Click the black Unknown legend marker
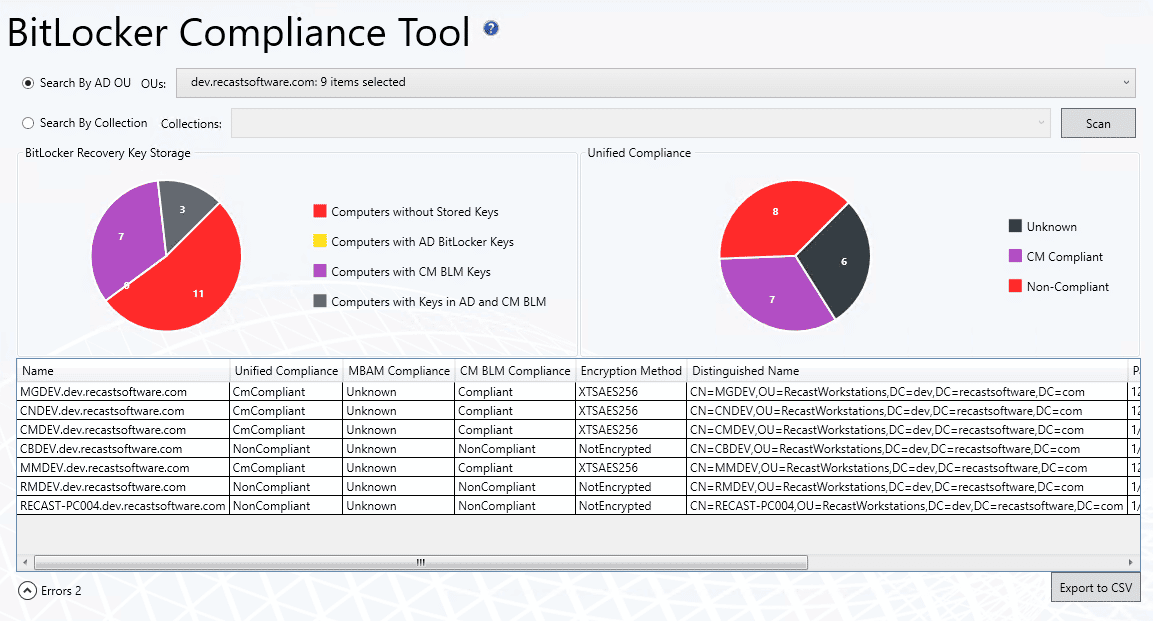 tap(1014, 226)
